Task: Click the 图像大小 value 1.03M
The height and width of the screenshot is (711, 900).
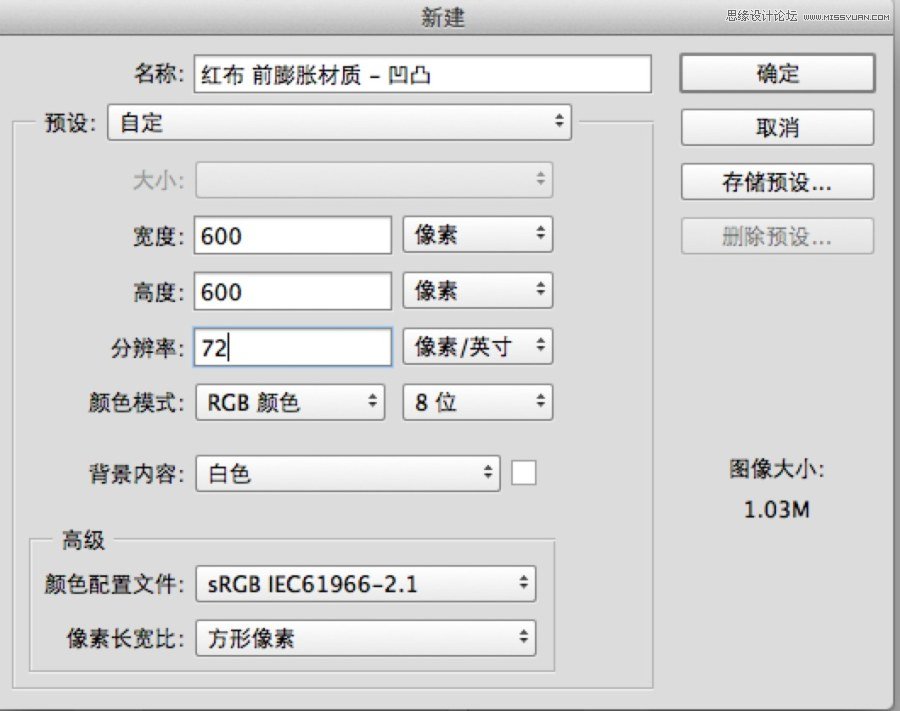Action: pyautogui.click(x=777, y=509)
